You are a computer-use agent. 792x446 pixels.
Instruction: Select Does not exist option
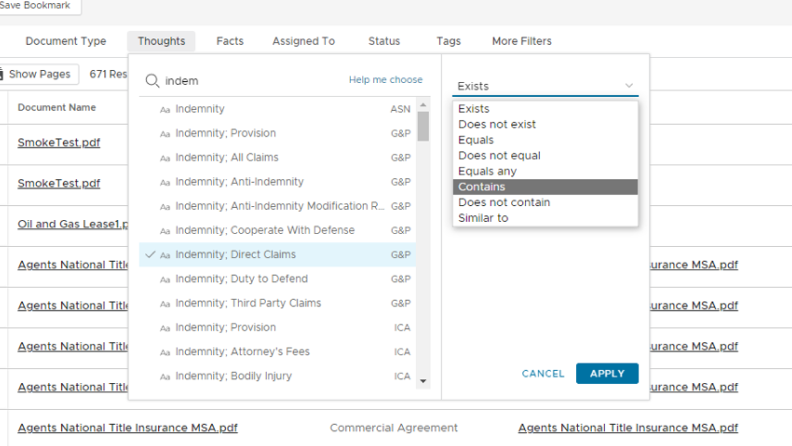click(x=497, y=125)
